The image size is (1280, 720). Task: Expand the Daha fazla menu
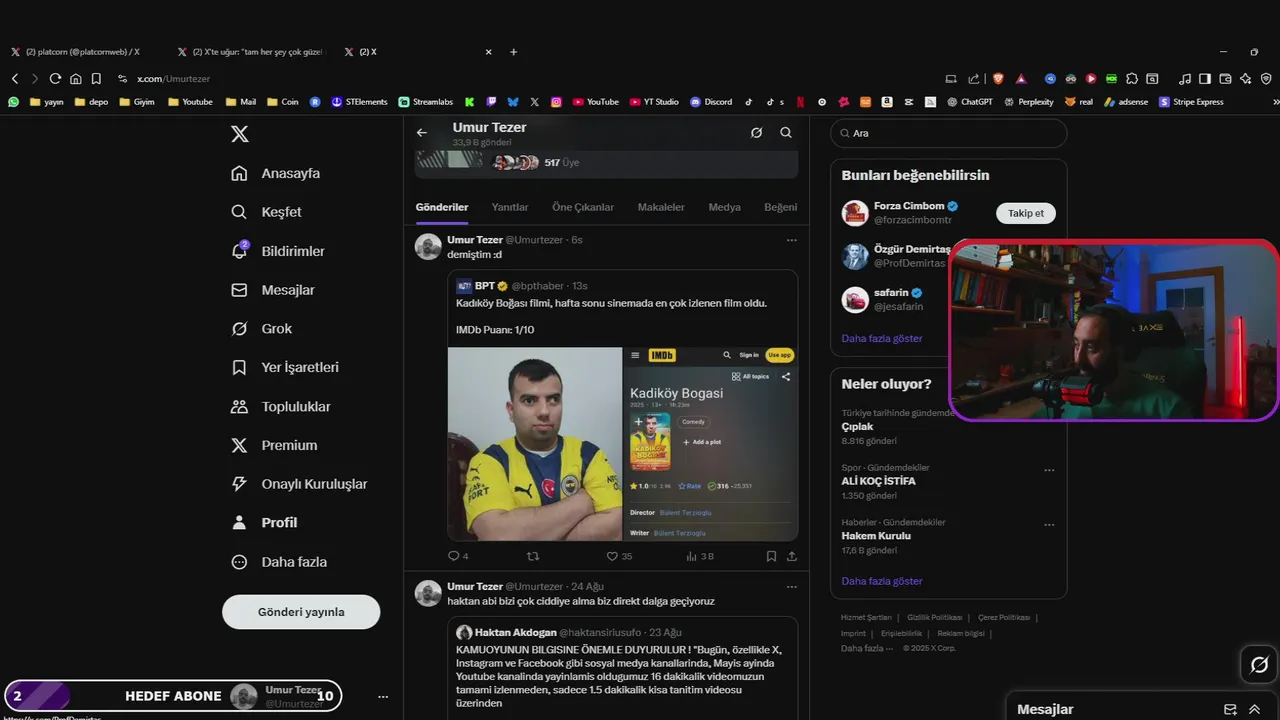pos(279,562)
